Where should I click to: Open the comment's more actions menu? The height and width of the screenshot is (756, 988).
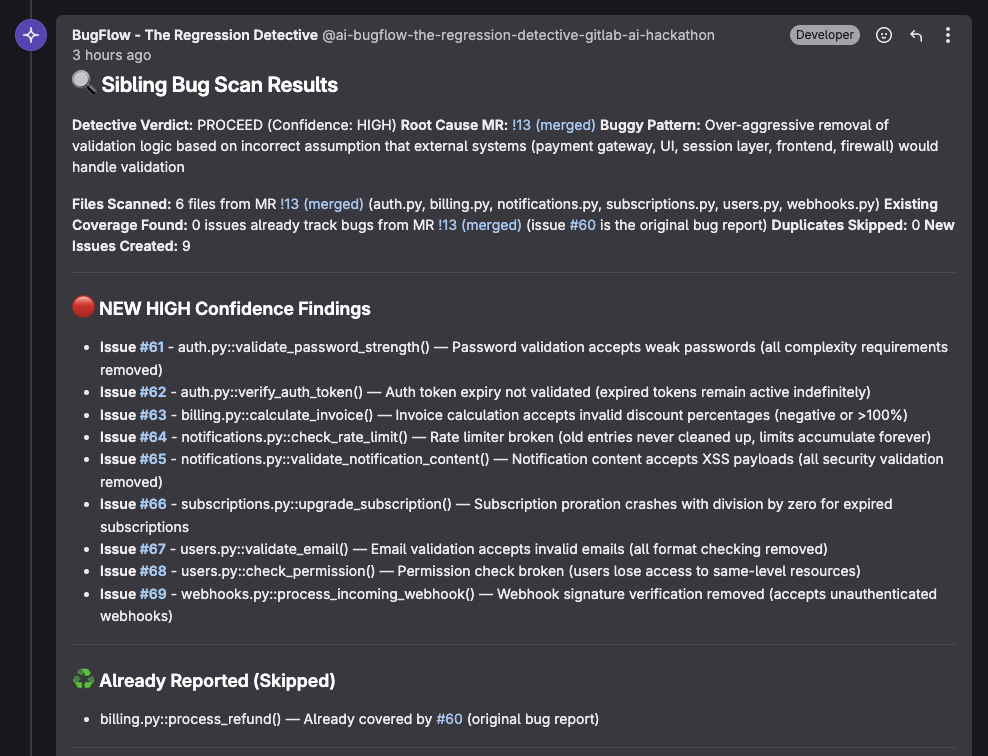tap(948, 35)
